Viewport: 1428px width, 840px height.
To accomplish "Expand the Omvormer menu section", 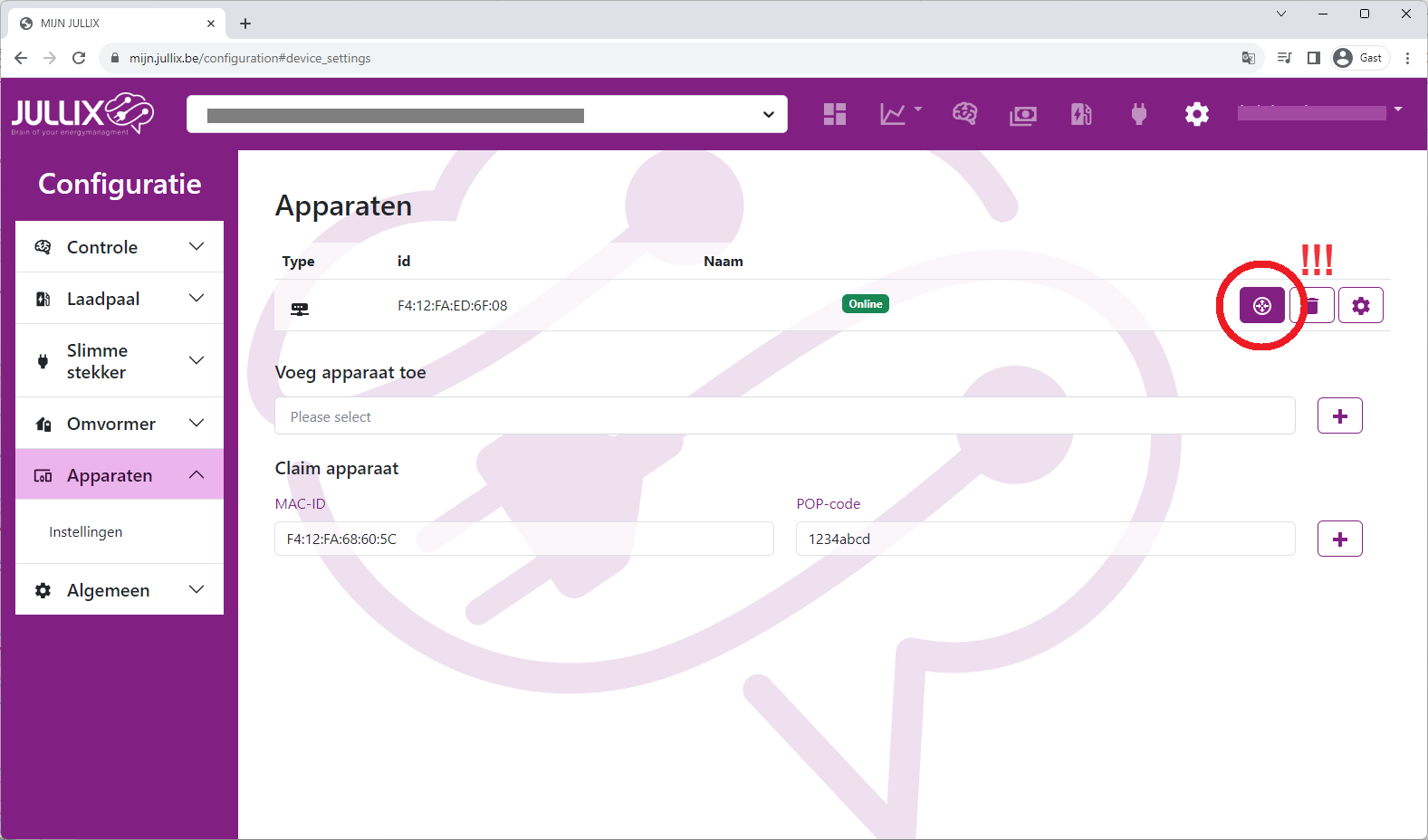I will [120, 423].
